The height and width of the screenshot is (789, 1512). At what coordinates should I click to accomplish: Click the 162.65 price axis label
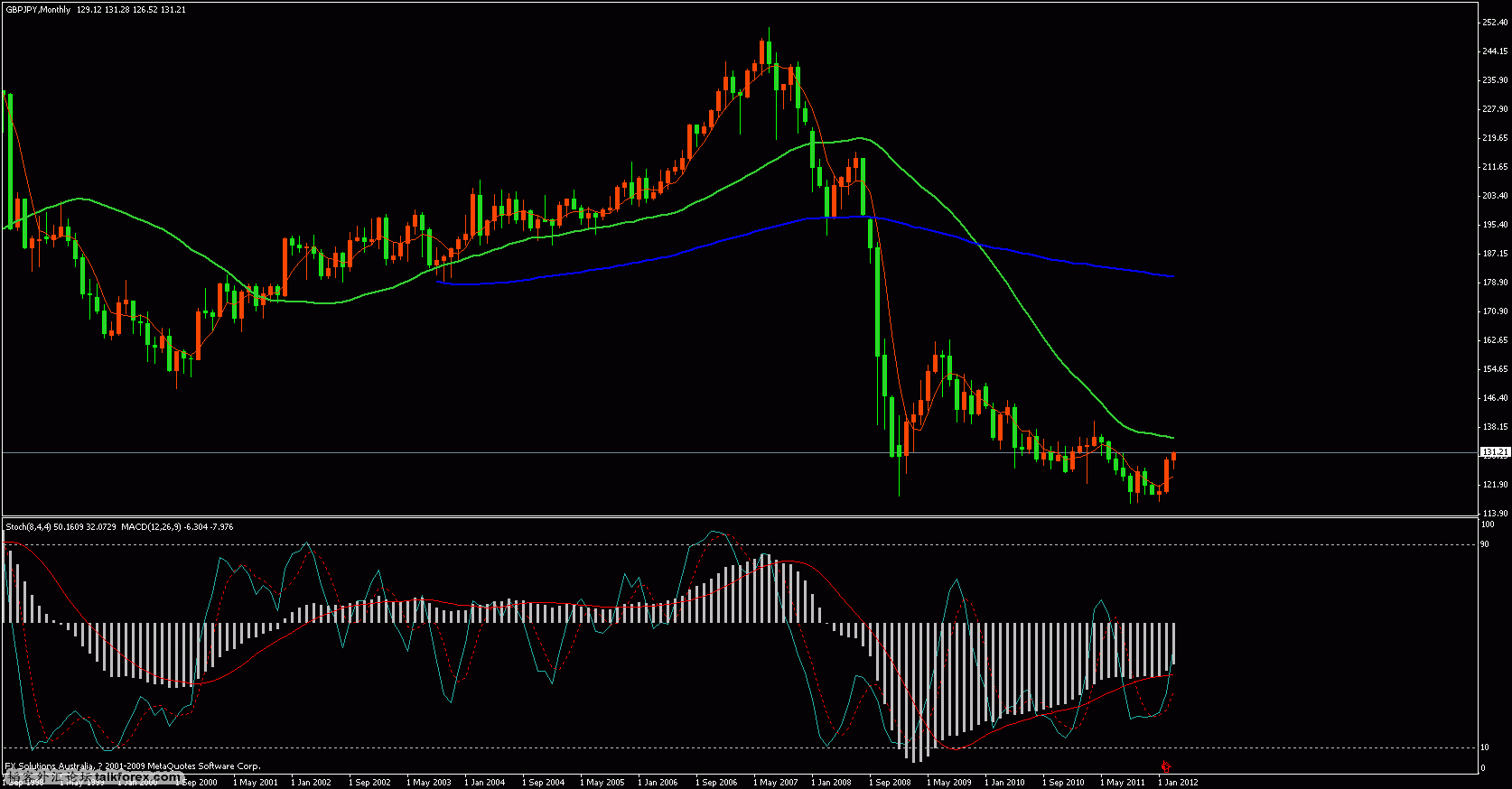click(x=1495, y=340)
